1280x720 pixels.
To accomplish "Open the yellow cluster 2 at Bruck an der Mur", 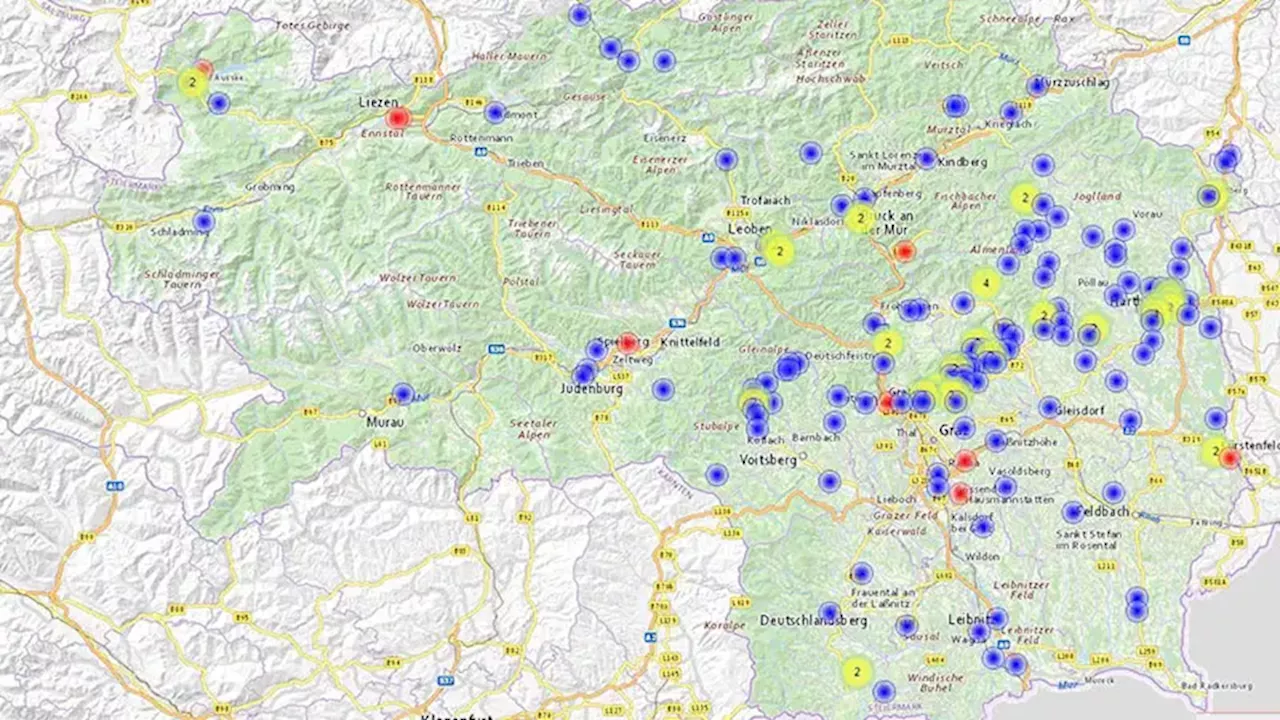I will pos(859,218).
